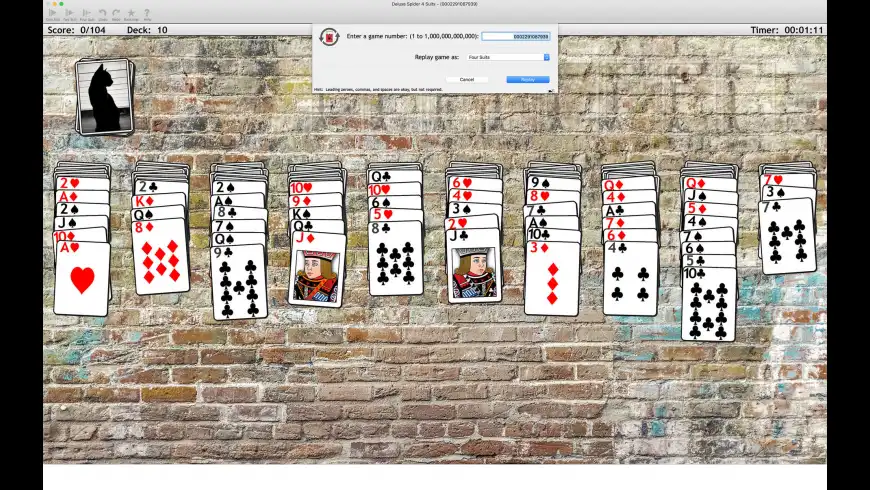Click the 9 of spades card
Image resolution: width=870 pixels, height=490 pixels.
click(x=553, y=183)
